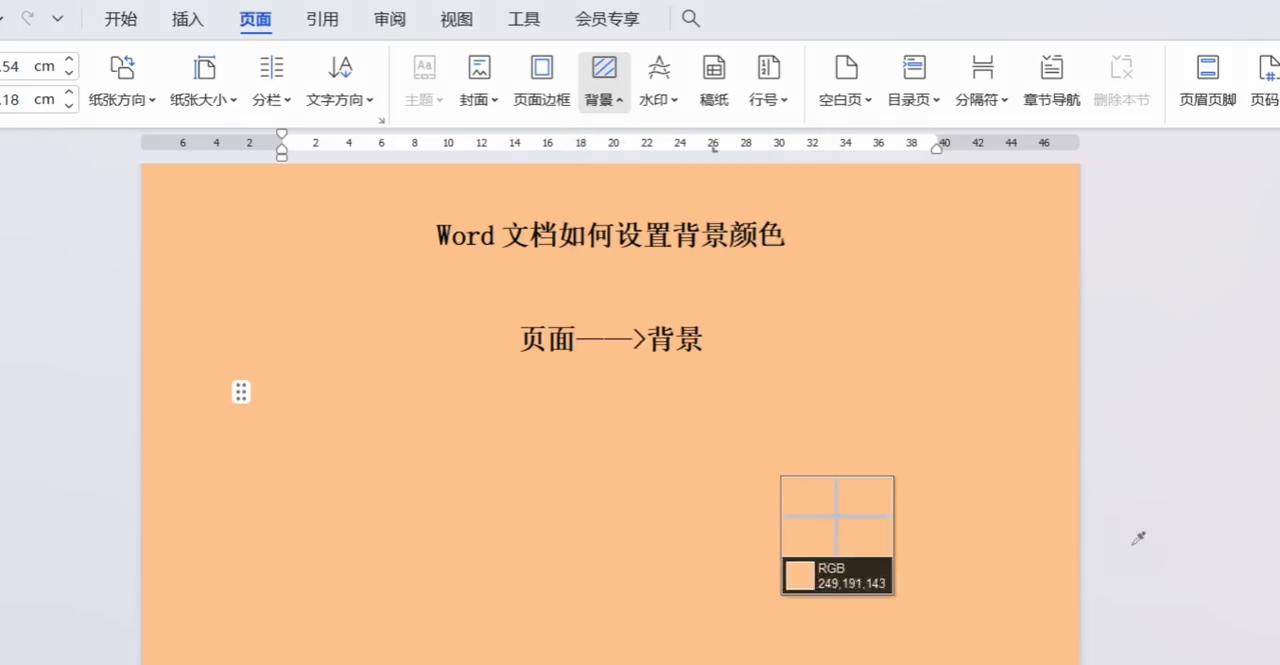1280x665 pixels.
Task: Expand the 水印 dropdown arrow
Action: pos(675,100)
